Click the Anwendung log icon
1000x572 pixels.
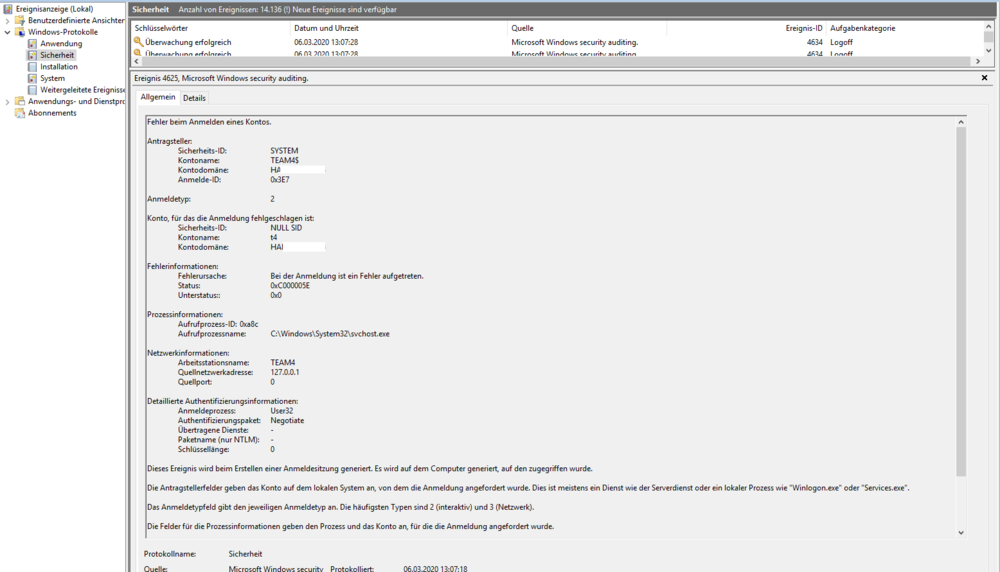[x=33, y=44]
